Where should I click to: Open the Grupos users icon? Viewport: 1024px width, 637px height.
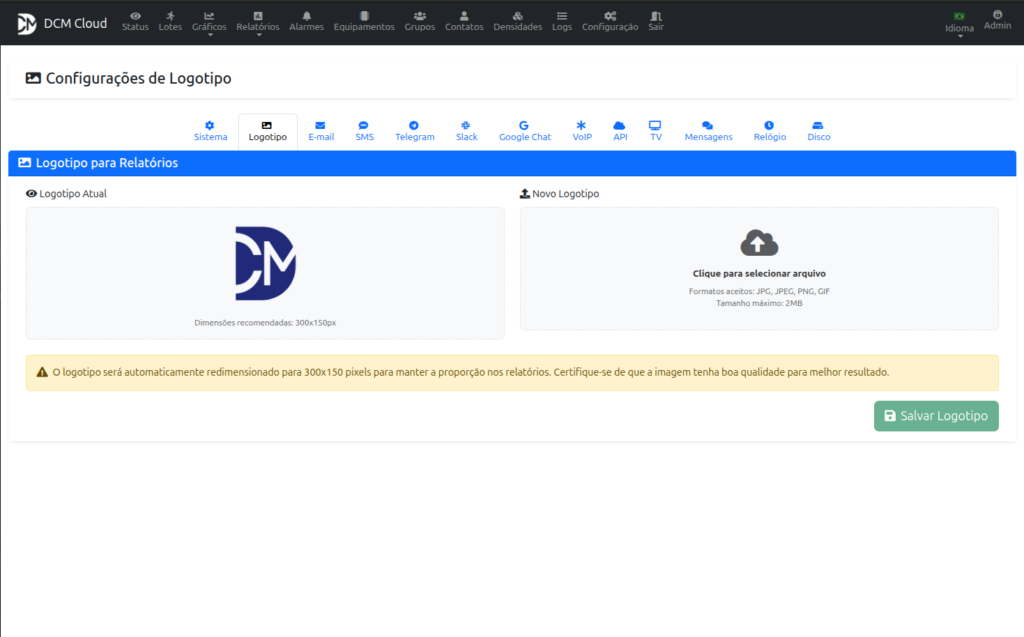420,16
